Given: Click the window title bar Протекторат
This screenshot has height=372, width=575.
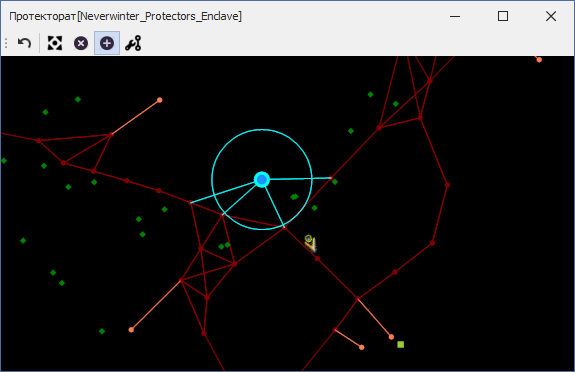Looking at the screenshot, I should (x=125, y=16).
